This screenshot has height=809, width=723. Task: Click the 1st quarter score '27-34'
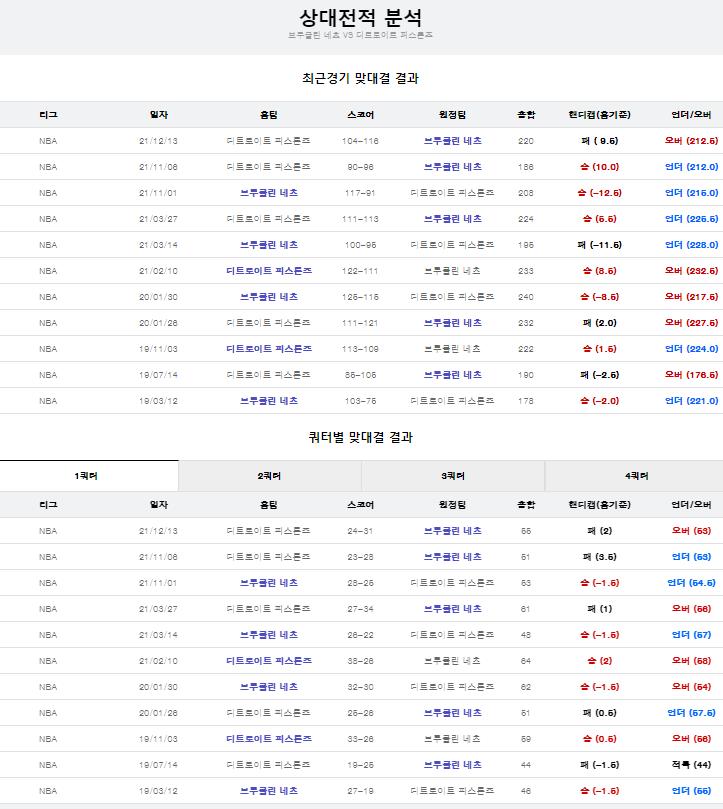(360, 609)
